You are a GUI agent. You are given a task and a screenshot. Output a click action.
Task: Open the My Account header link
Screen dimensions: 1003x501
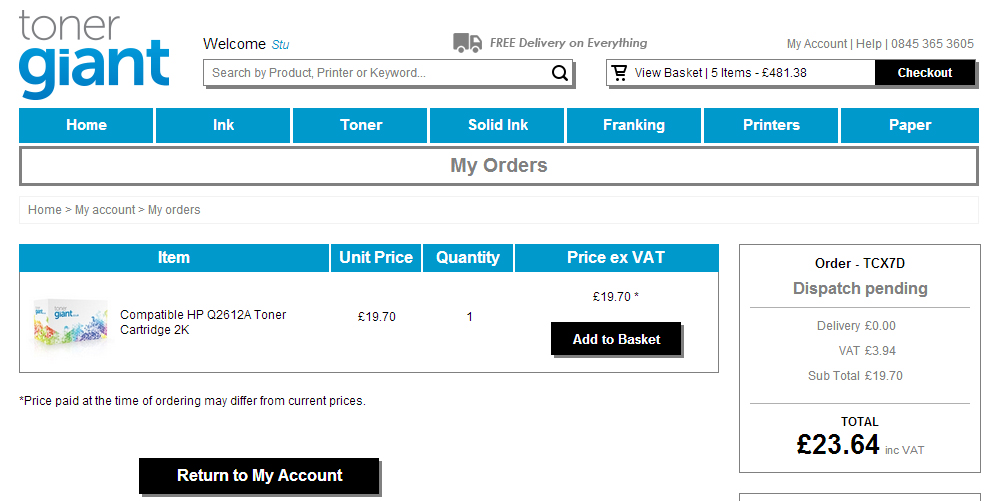click(x=817, y=44)
